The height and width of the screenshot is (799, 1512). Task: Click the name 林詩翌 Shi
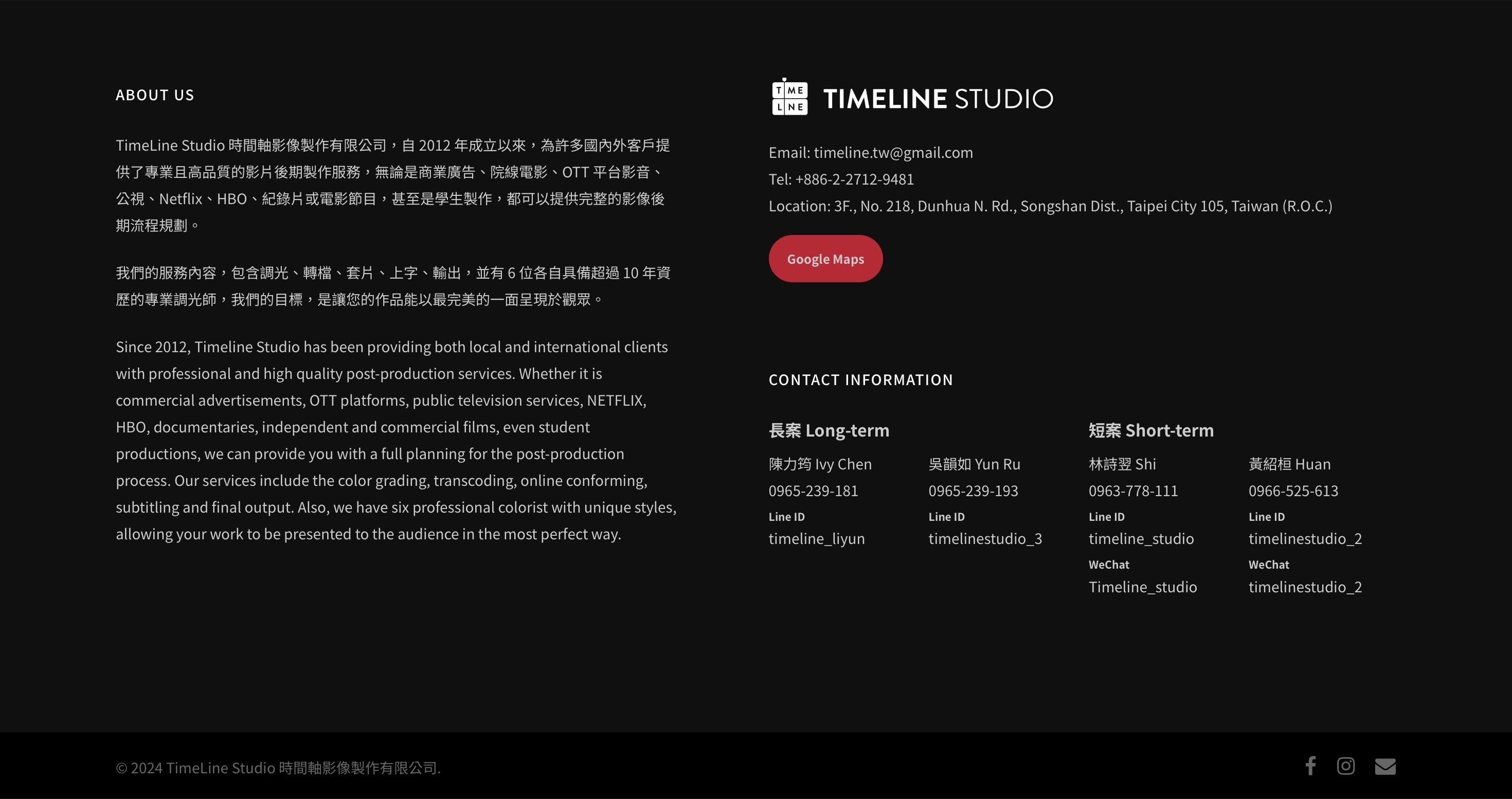pyautogui.click(x=1122, y=464)
